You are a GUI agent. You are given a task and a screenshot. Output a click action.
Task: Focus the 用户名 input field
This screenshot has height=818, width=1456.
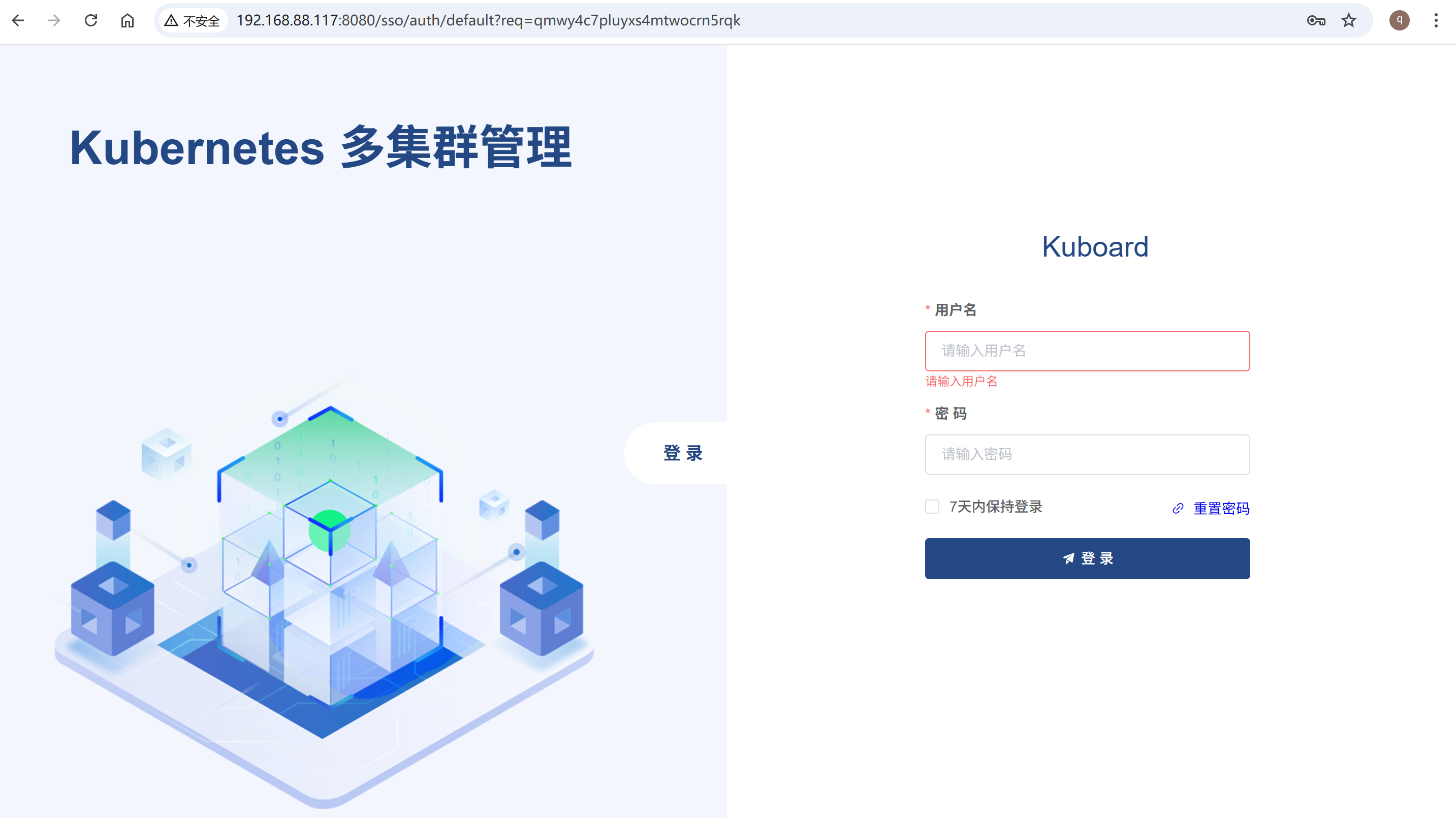[1088, 351]
